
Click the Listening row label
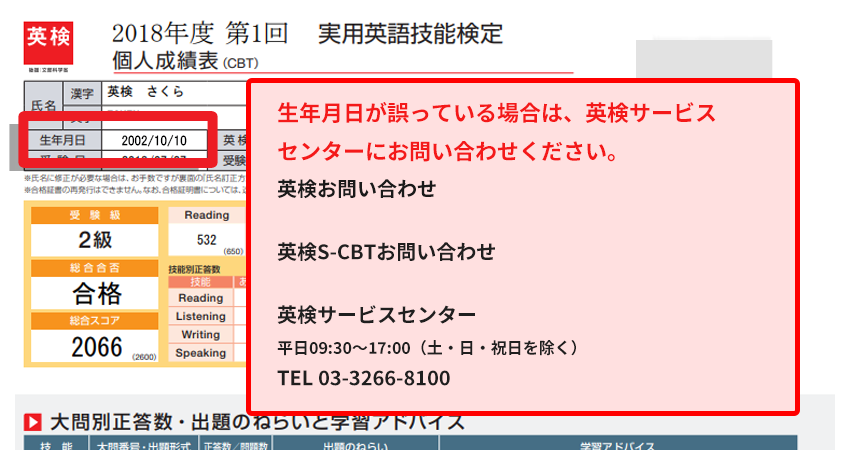[201, 316]
